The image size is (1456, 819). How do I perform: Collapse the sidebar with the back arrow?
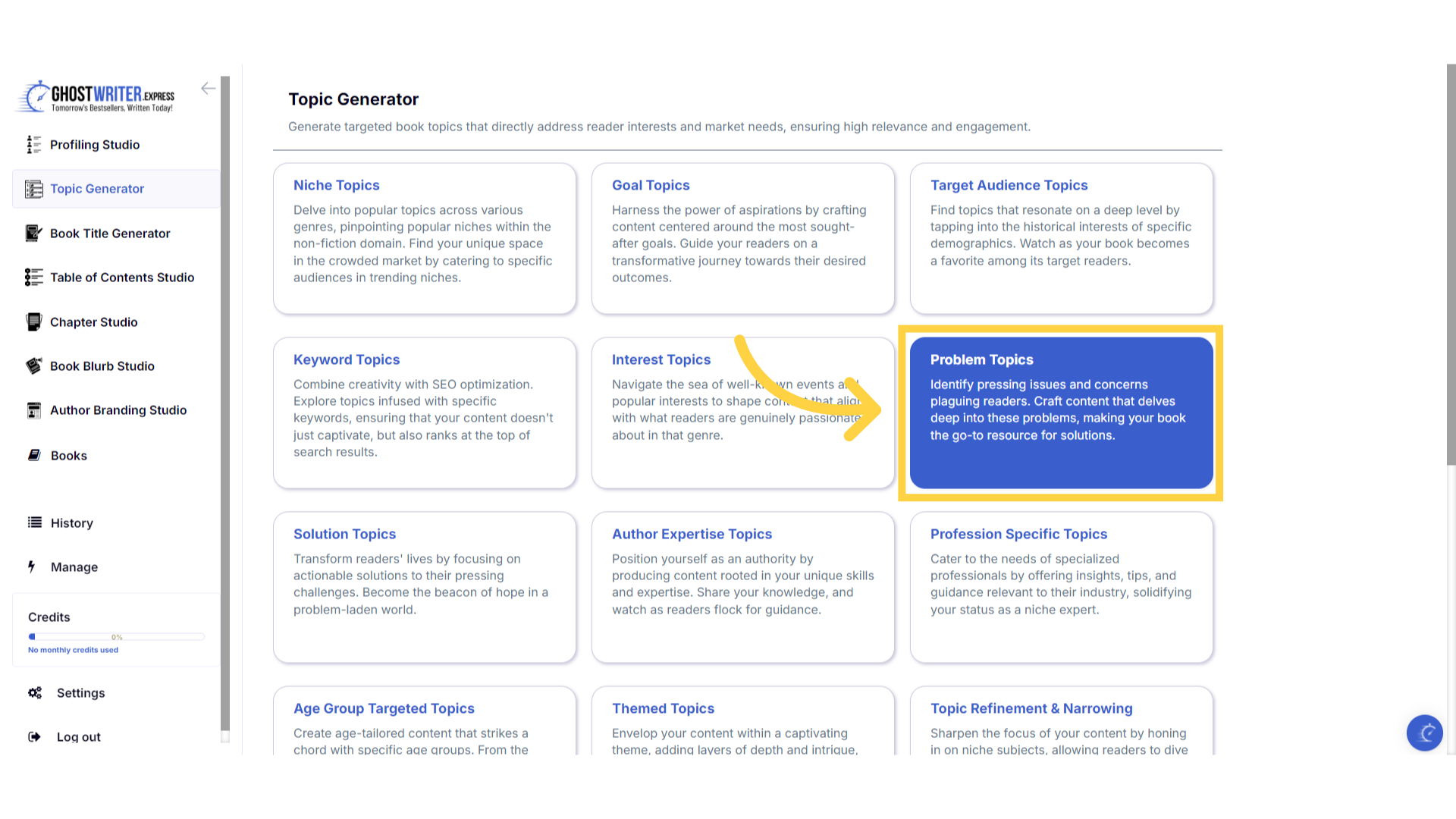208,89
